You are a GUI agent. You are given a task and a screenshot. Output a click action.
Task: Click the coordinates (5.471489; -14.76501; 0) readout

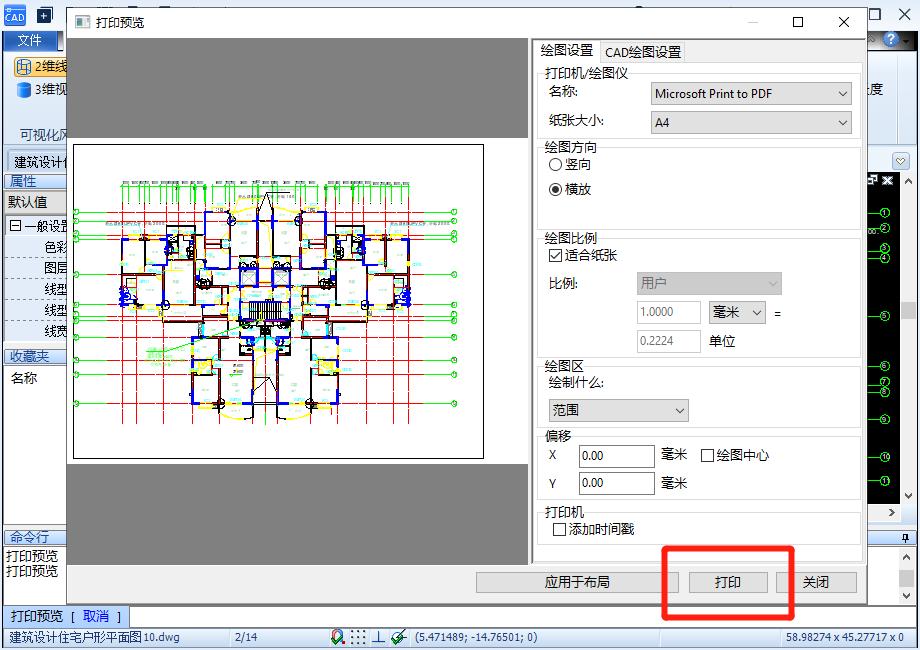(476, 637)
